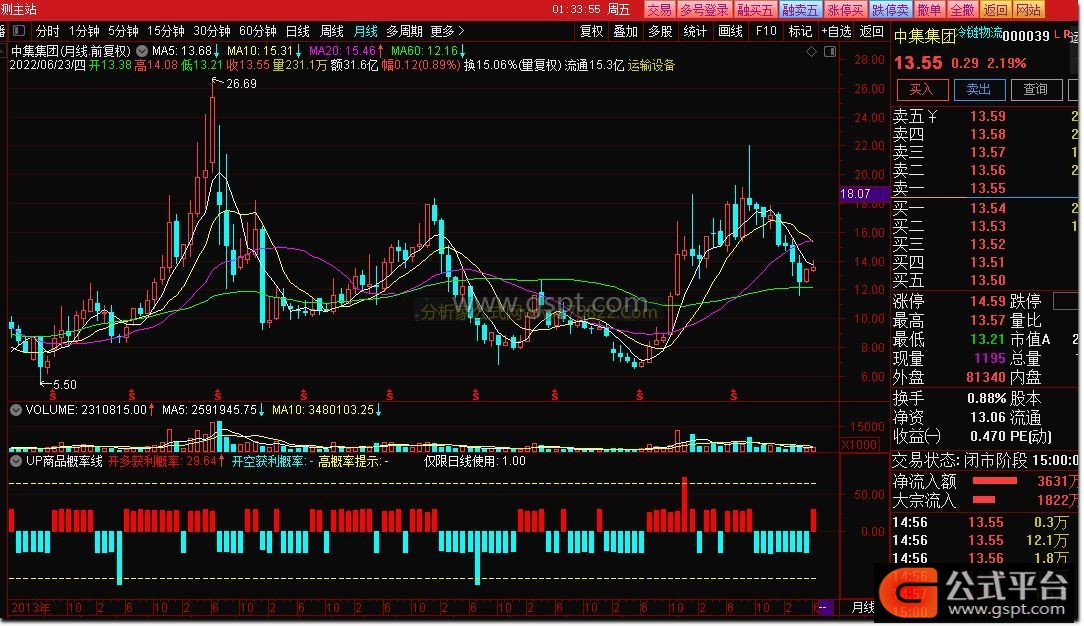Select the 1分钟 period tab
This screenshot has height=626, width=1084.
pyautogui.click(x=84, y=31)
